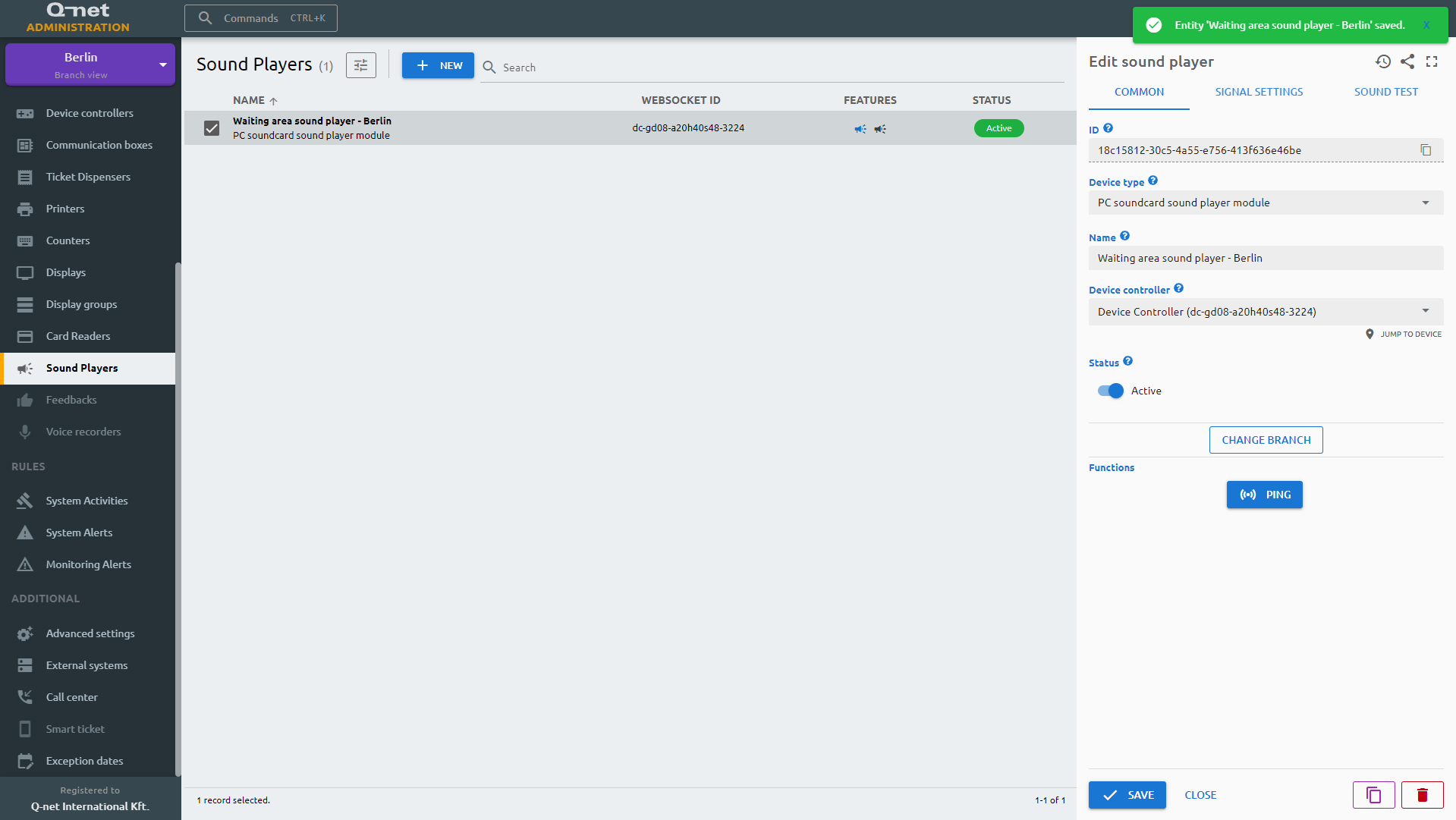This screenshot has width=1456, height=820.
Task: Edit the Name text field
Action: pos(1266,258)
